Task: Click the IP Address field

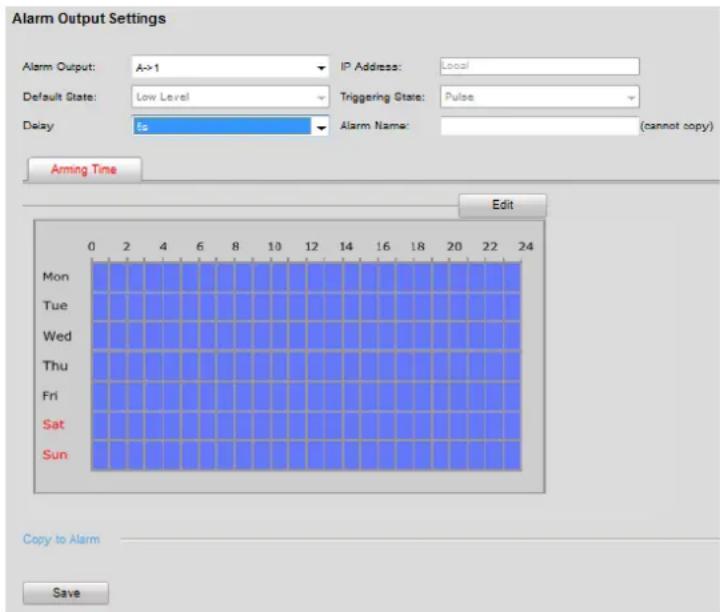Action: point(540,66)
